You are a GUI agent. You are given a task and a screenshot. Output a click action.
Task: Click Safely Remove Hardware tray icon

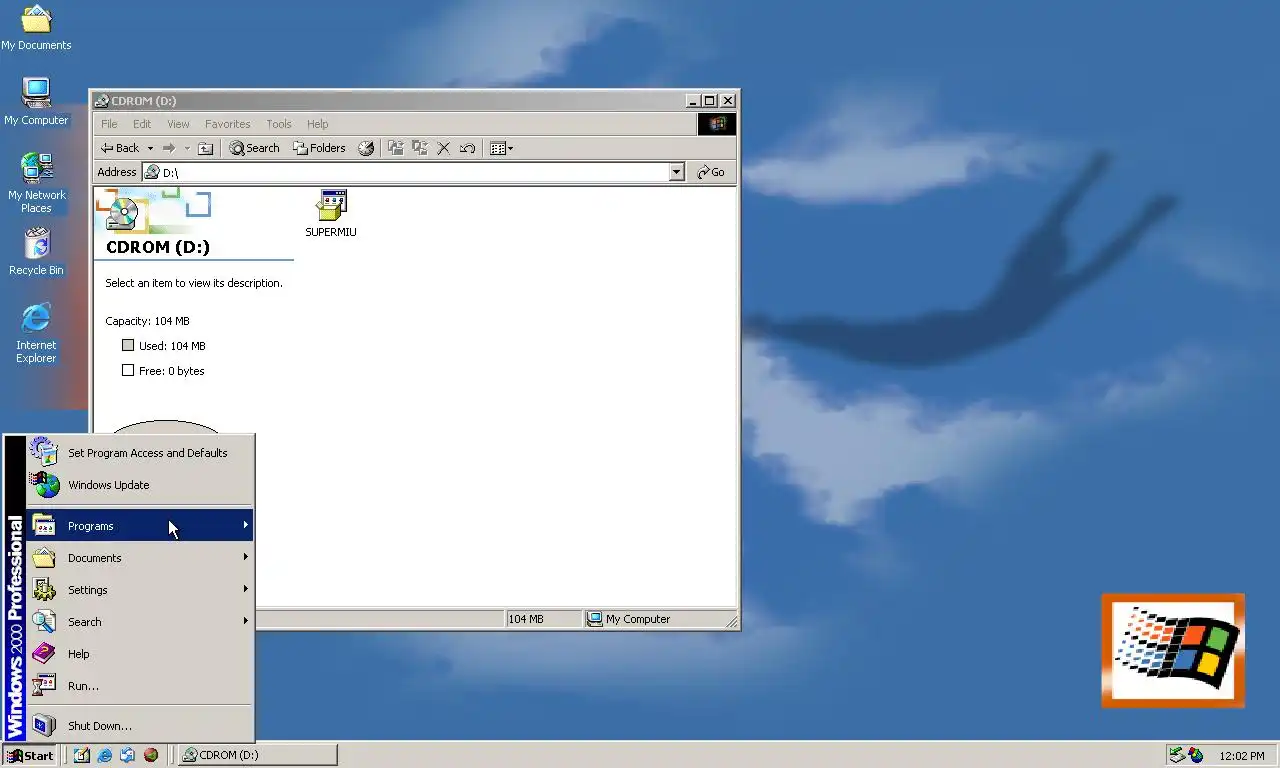[x=1178, y=755]
